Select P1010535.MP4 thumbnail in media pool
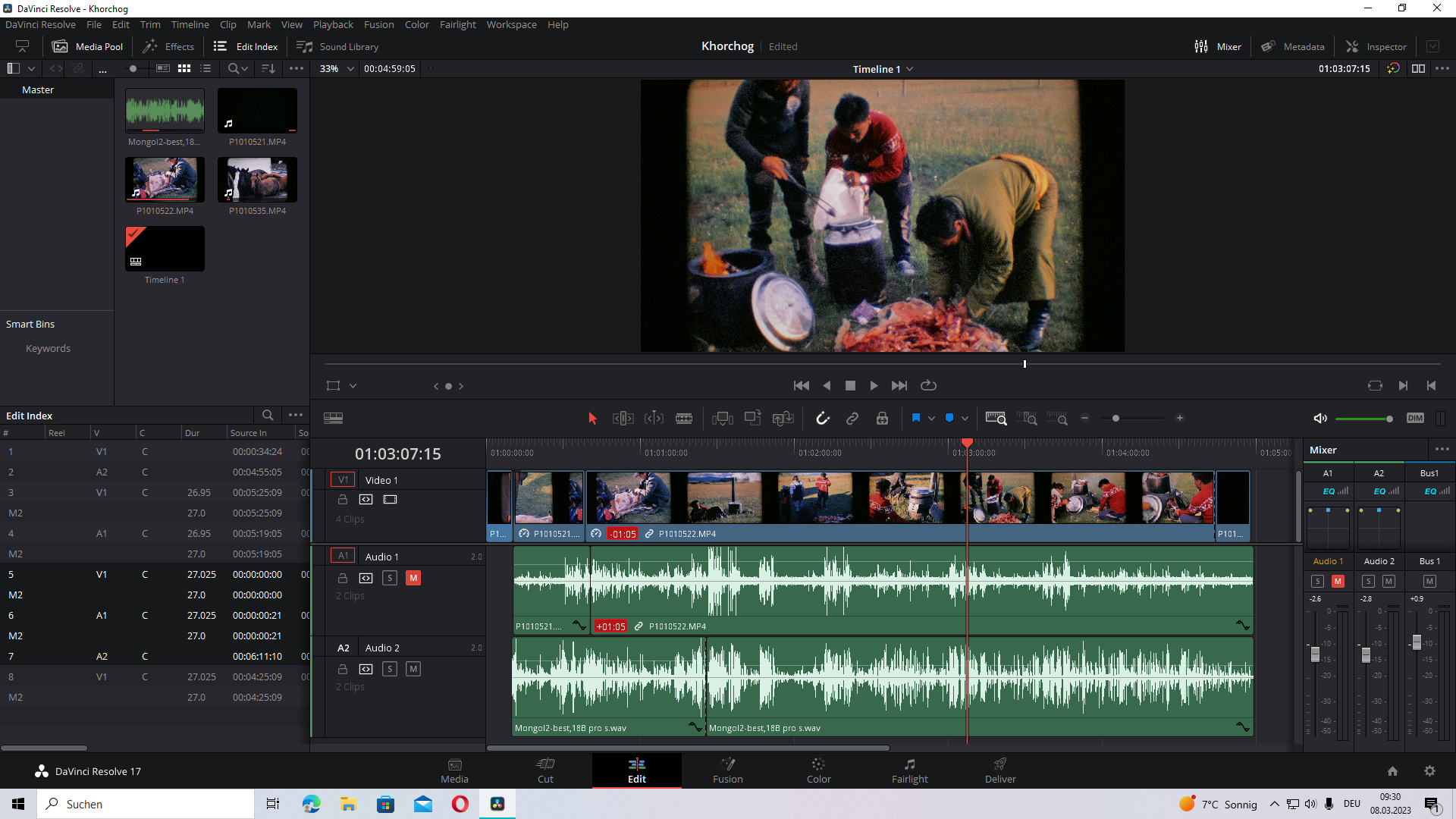This screenshot has height=819, width=1456. pyautogui.click(x=257, y=180)
